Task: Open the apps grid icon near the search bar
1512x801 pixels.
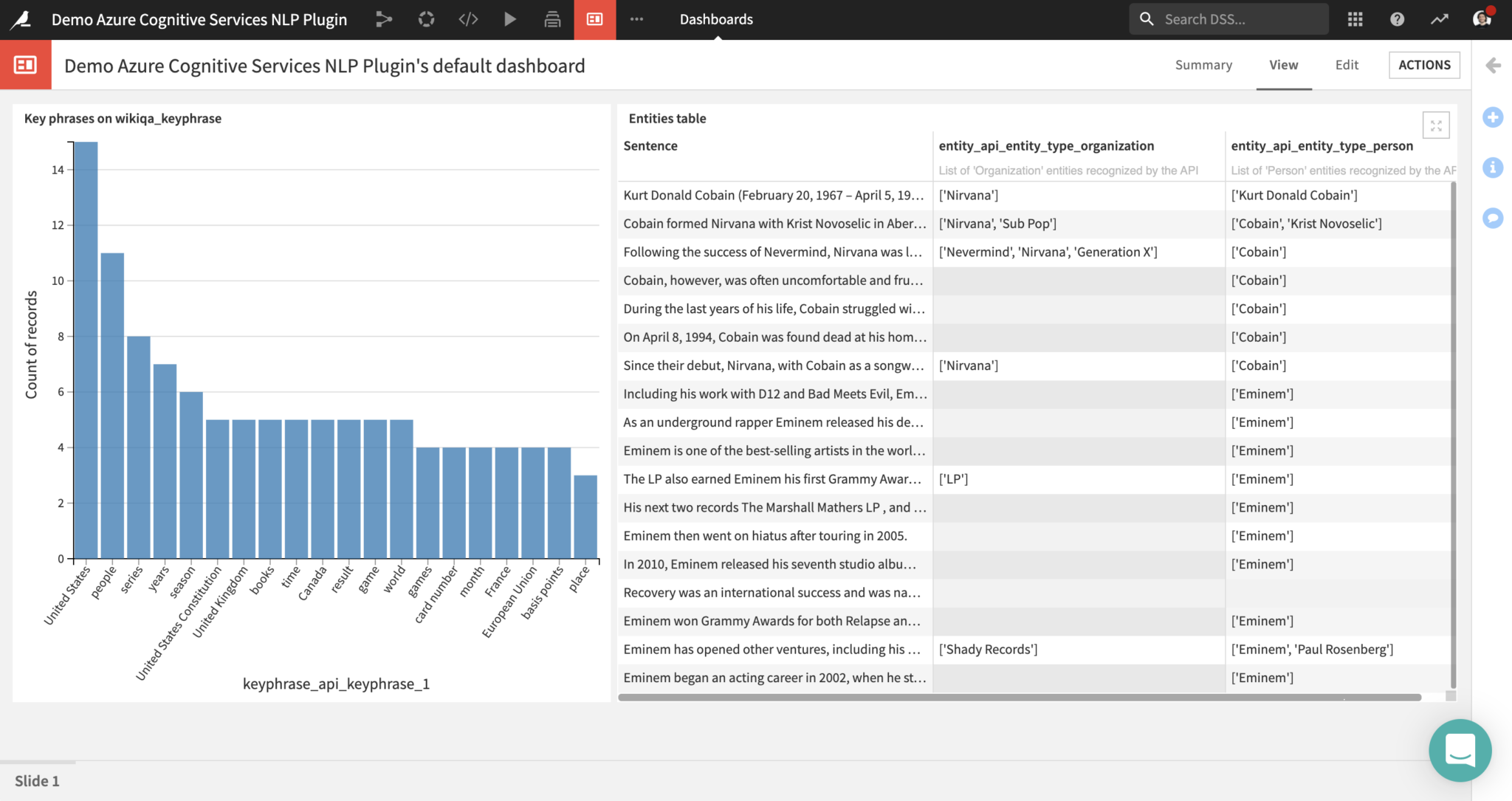Action: (x=1355, y=19)
